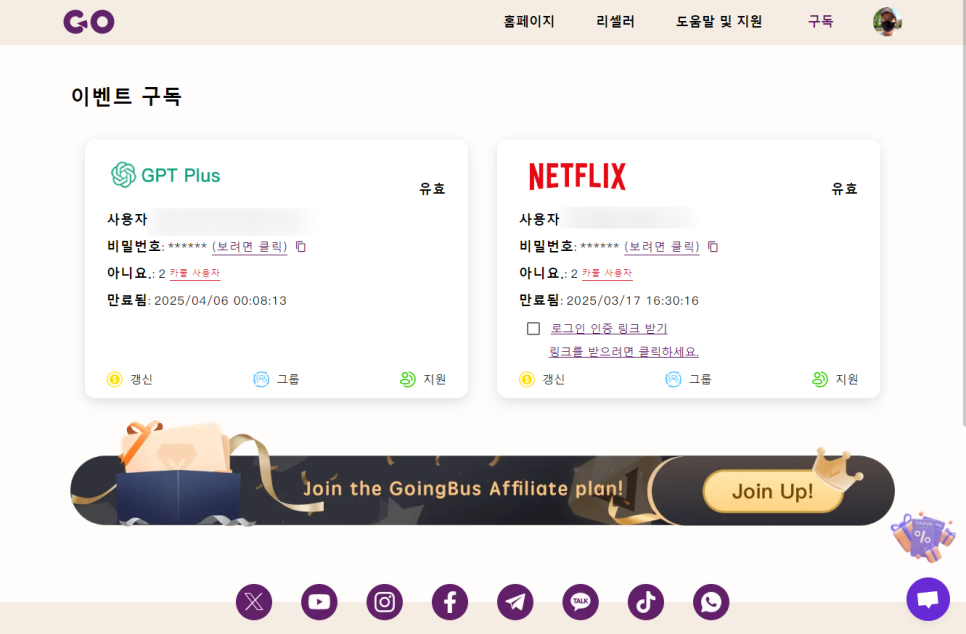The width and height of the screenshot is (966, 634).
Task: Open the 리셀러 menu item
Action: (x=615, y=22)
